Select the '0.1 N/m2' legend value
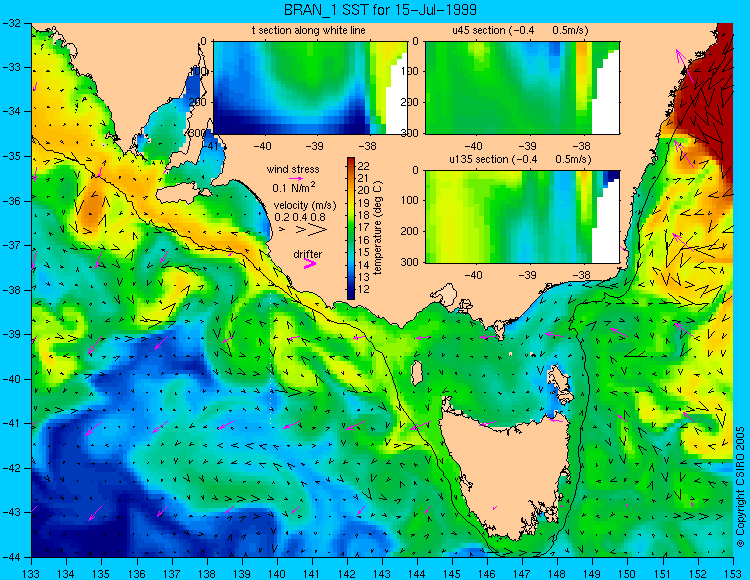 click(x=294, y=187)
